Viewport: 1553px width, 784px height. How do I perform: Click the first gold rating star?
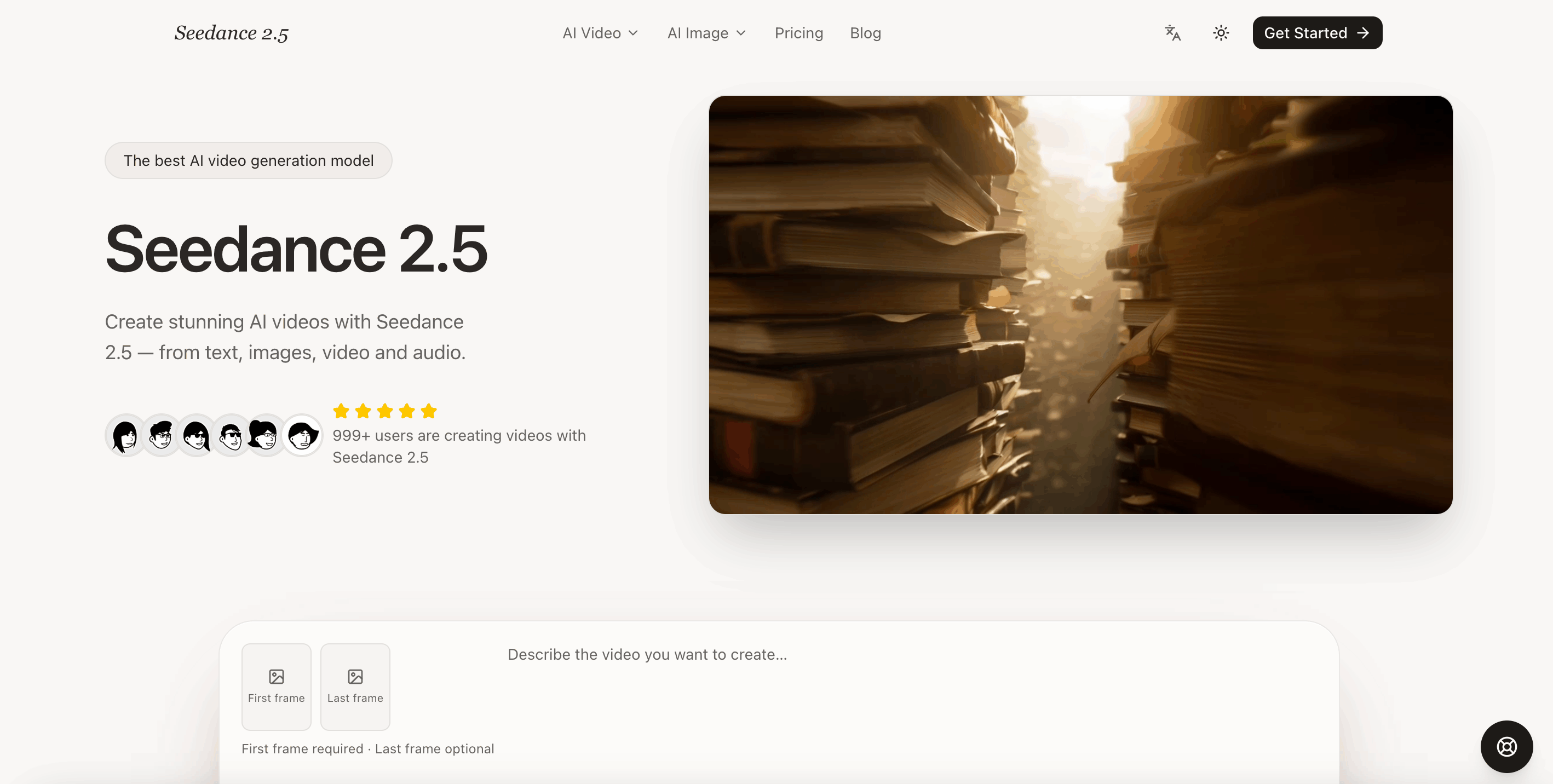341,411
